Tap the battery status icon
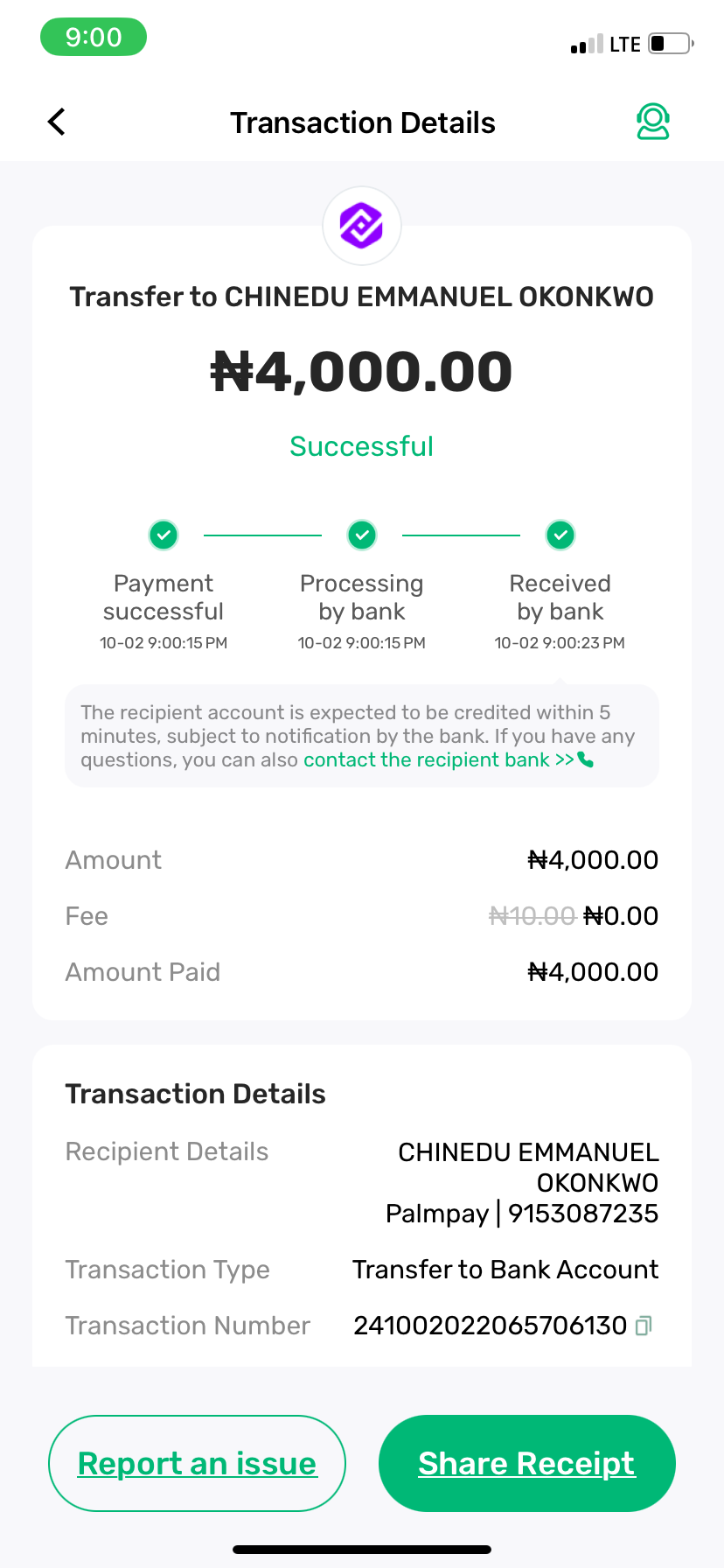The width and height of the screenshot is (724, 1568). click(671, 43)
